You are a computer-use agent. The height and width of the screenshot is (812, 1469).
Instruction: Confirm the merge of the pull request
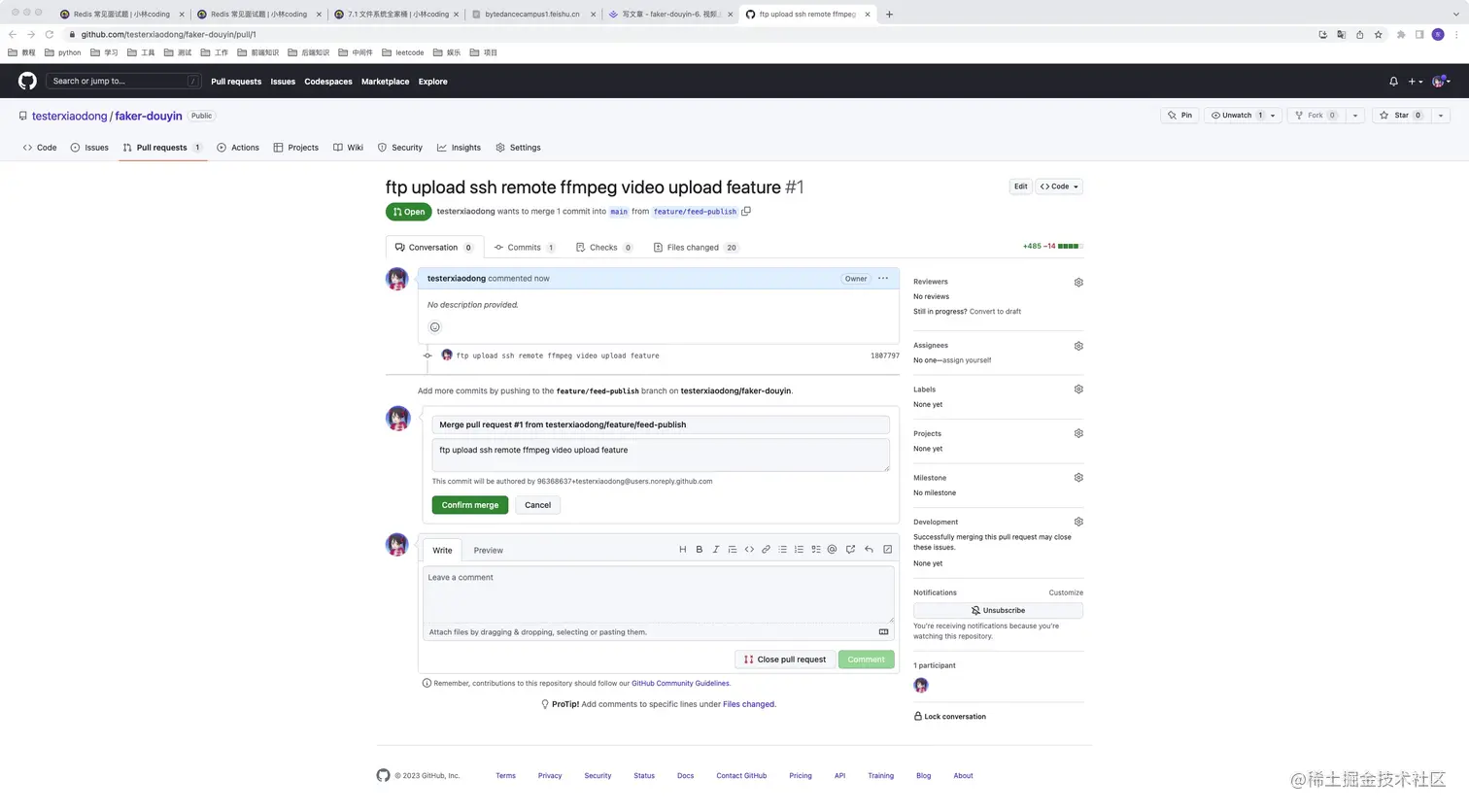pos(470,505)
